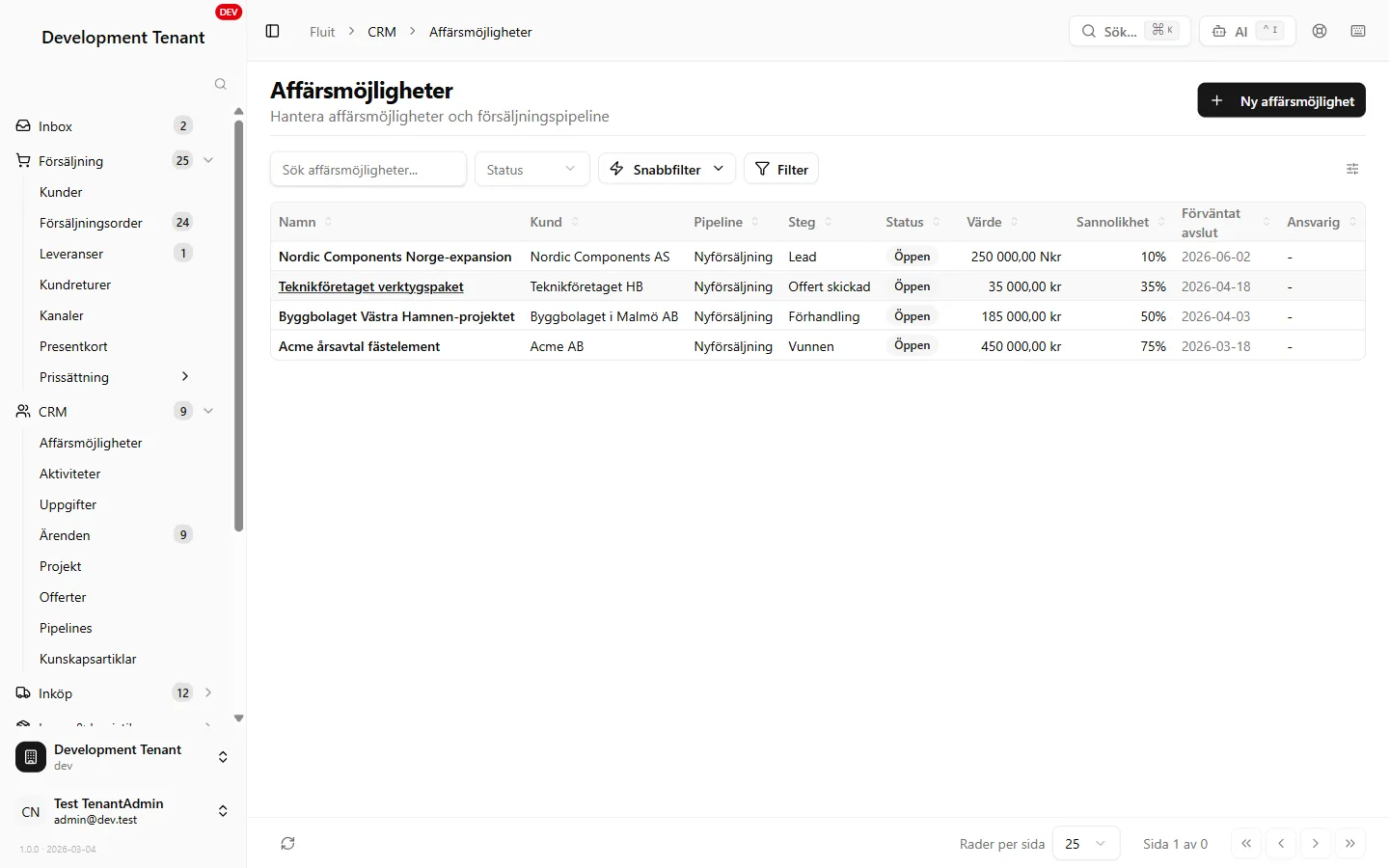Expand the Prissättning submenu
The width and height of the screenshot is (1389, 868).
point(185,376)
